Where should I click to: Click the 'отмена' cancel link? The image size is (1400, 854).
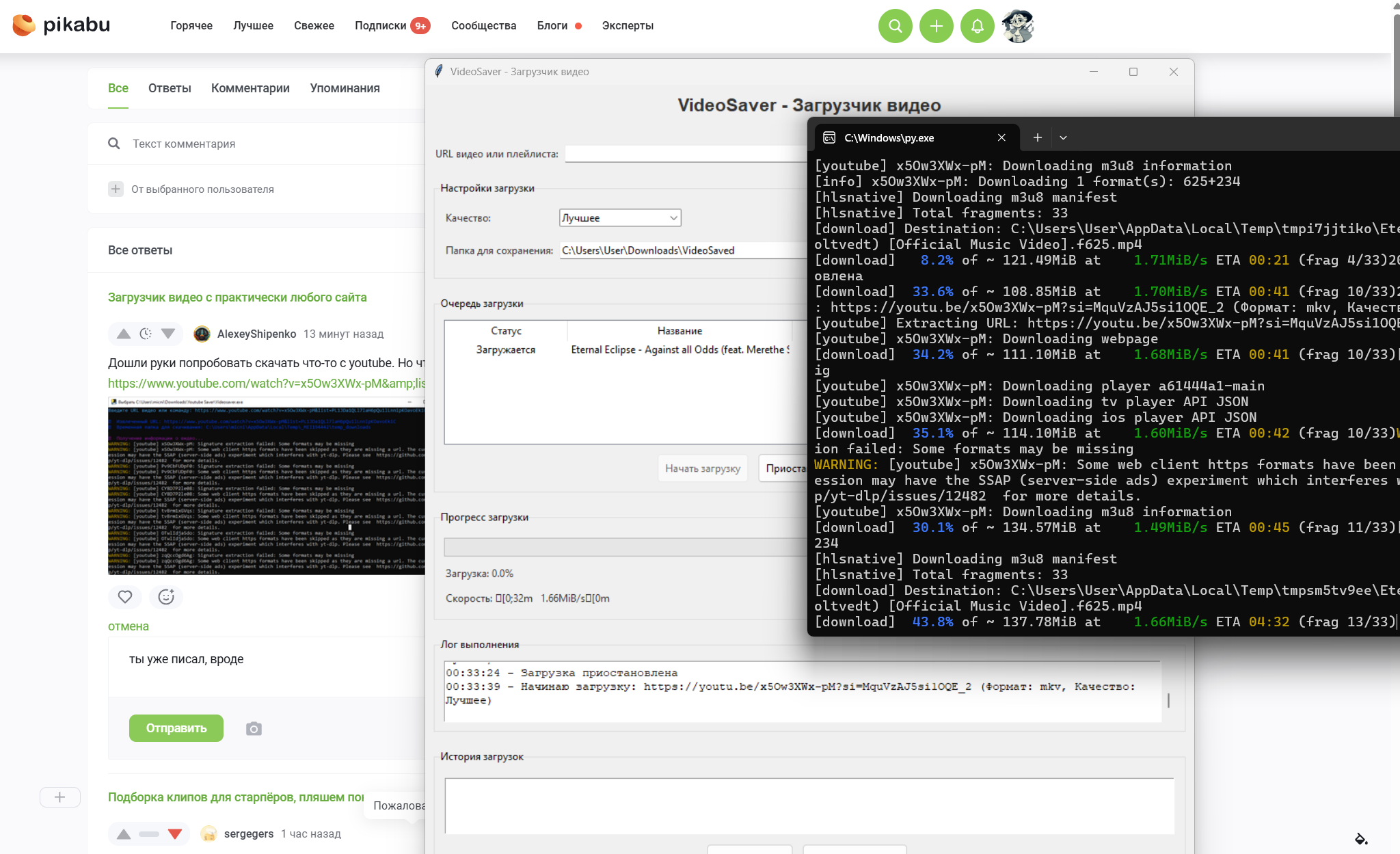128,626
